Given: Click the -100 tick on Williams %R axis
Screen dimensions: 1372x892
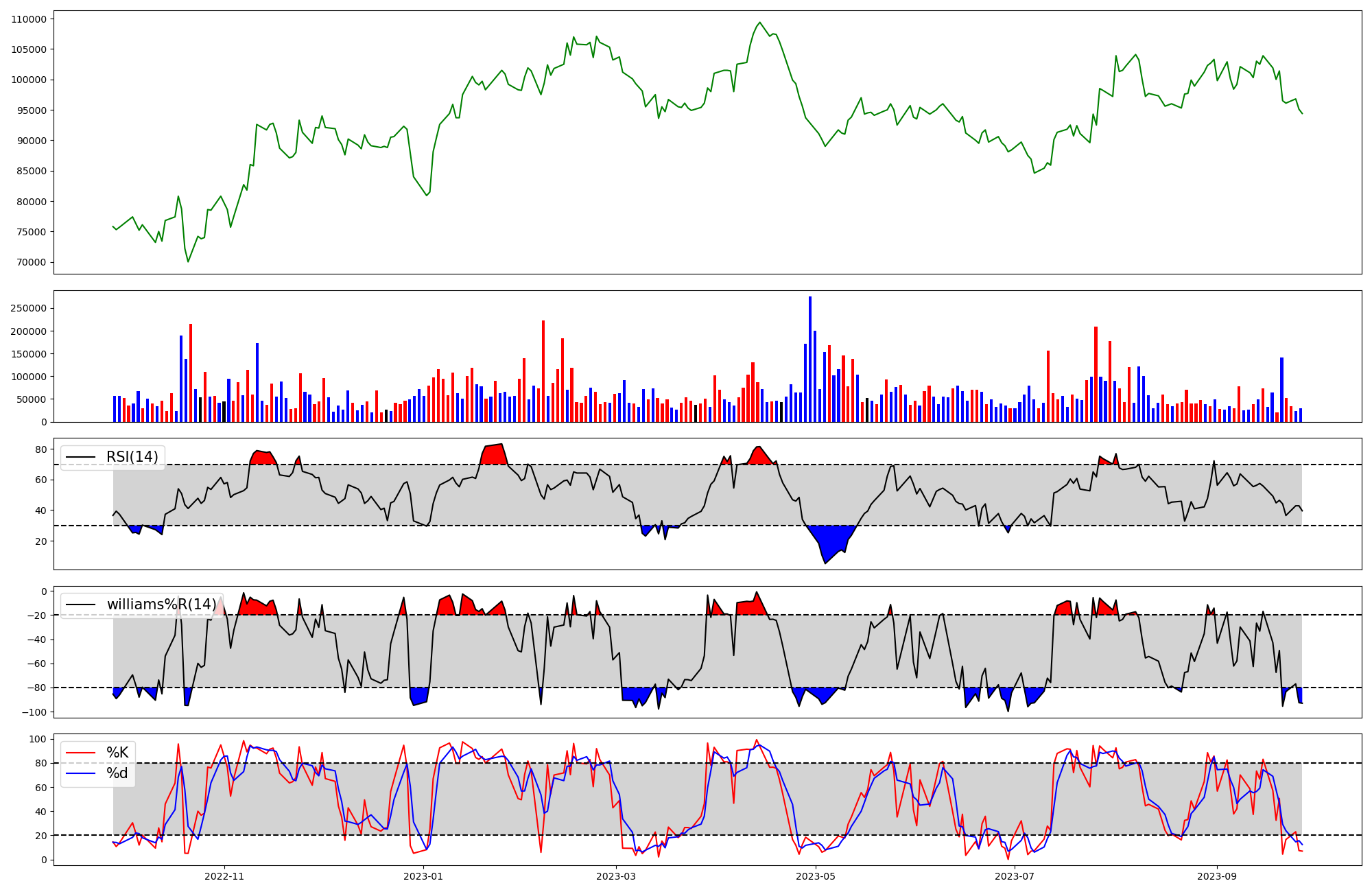Looking at the screenshot, I should tap(34, 712).
